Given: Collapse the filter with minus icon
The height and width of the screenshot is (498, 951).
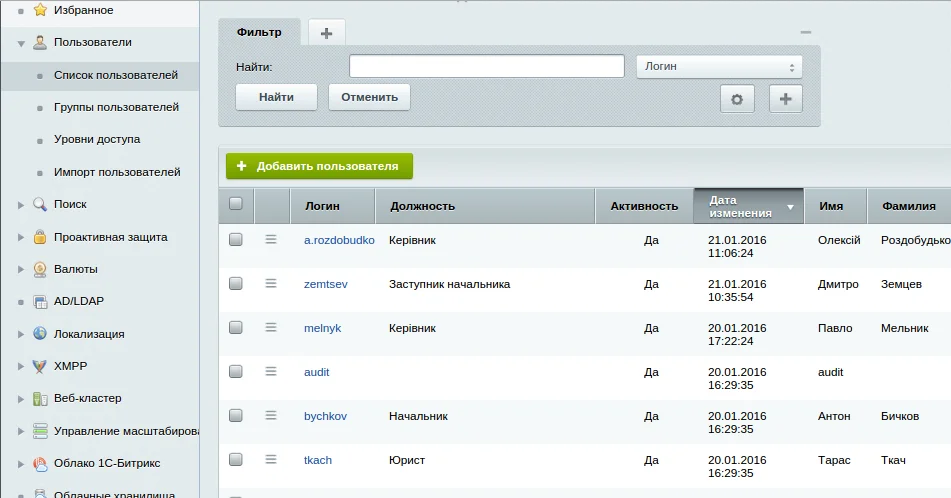Looking at the screenshot, I should (806, 32).
